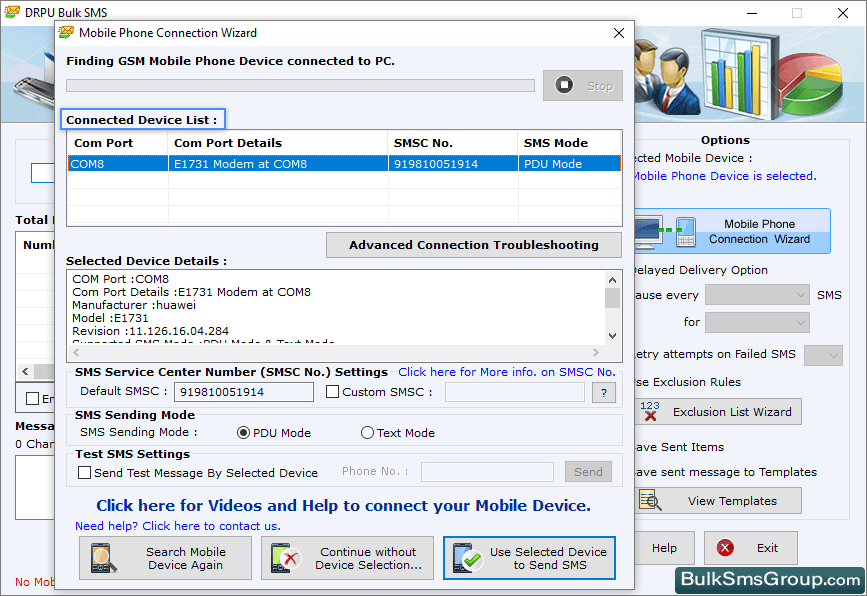Viewport: 867px width, 596px height.
Task: Select the PDU Mode radio button
Action: click(243, 433)
